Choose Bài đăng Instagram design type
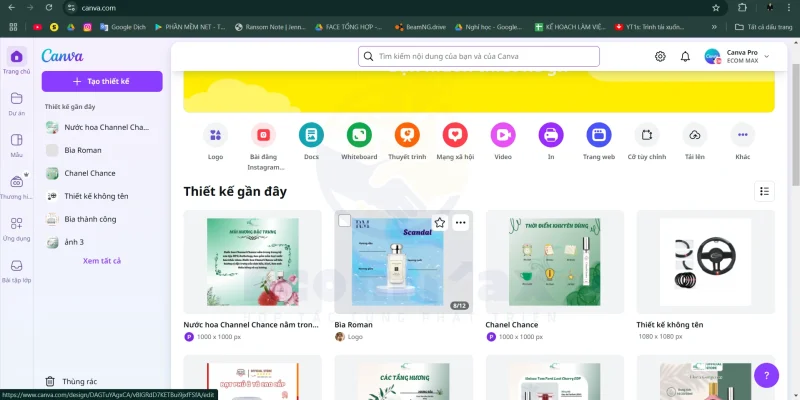This screenshot has height=400, width=800. pos(263,135)
